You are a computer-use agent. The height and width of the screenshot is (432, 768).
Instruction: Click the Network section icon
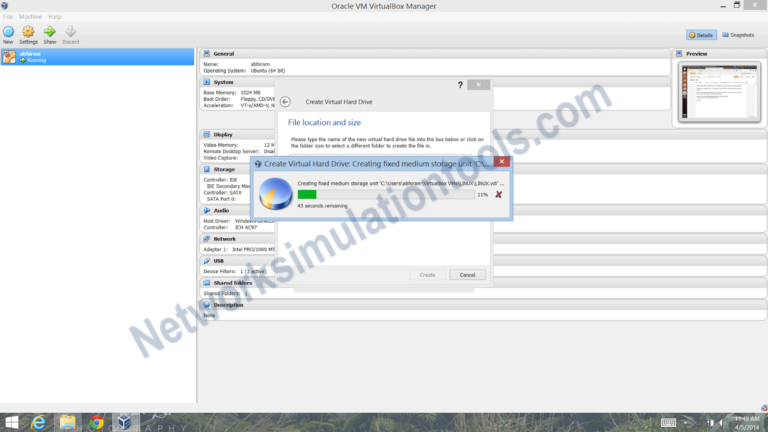tap(207, 239)
